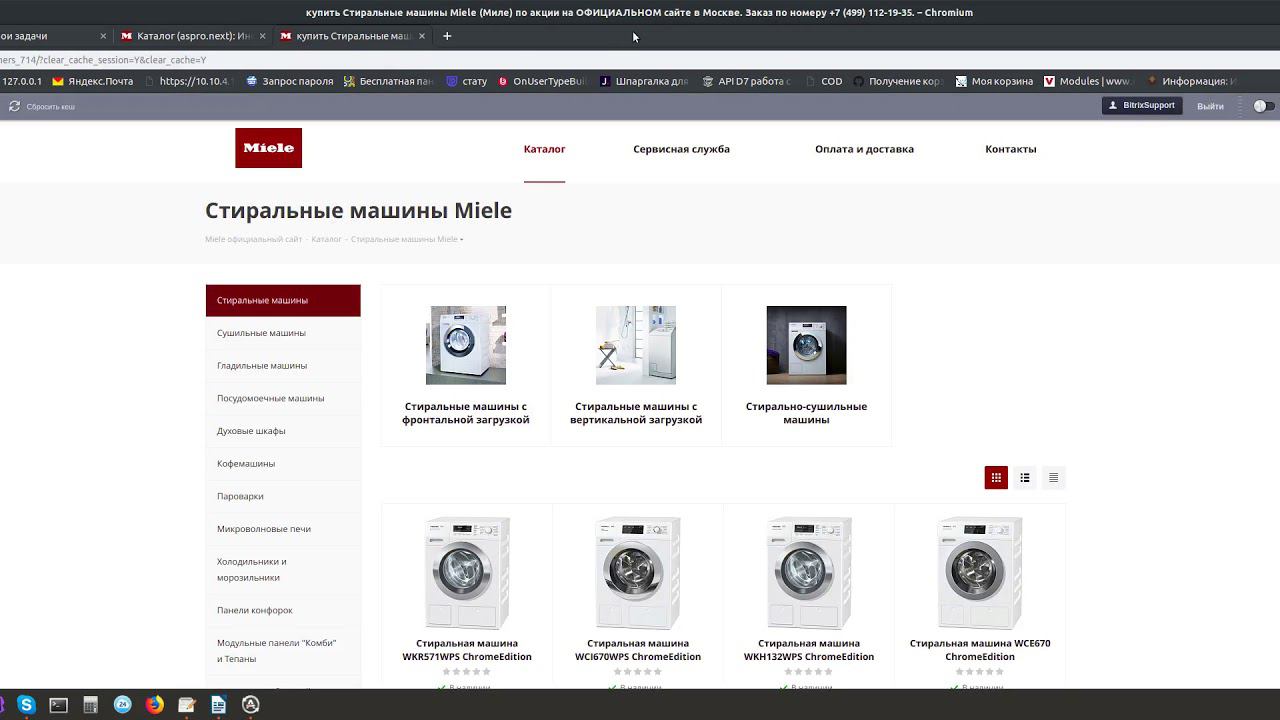Screen dimensions: 1280x720
Task: Open top-loading washing machines category image
Action: point(636,345)
